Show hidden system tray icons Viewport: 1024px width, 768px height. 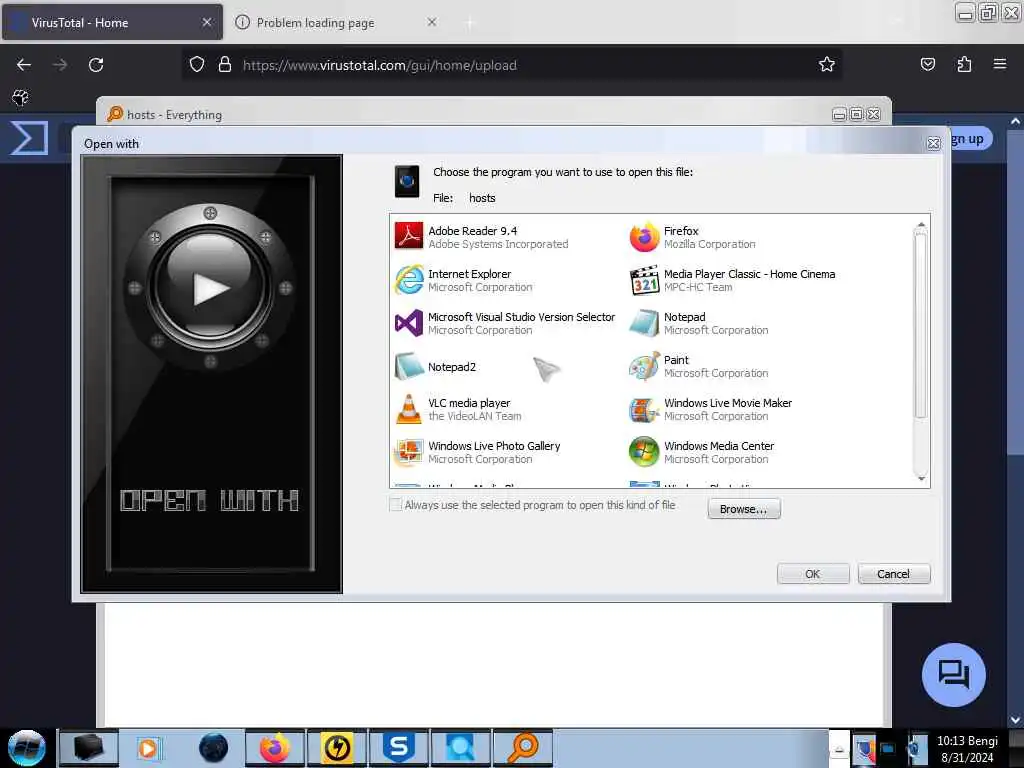(x=839, y=749)
